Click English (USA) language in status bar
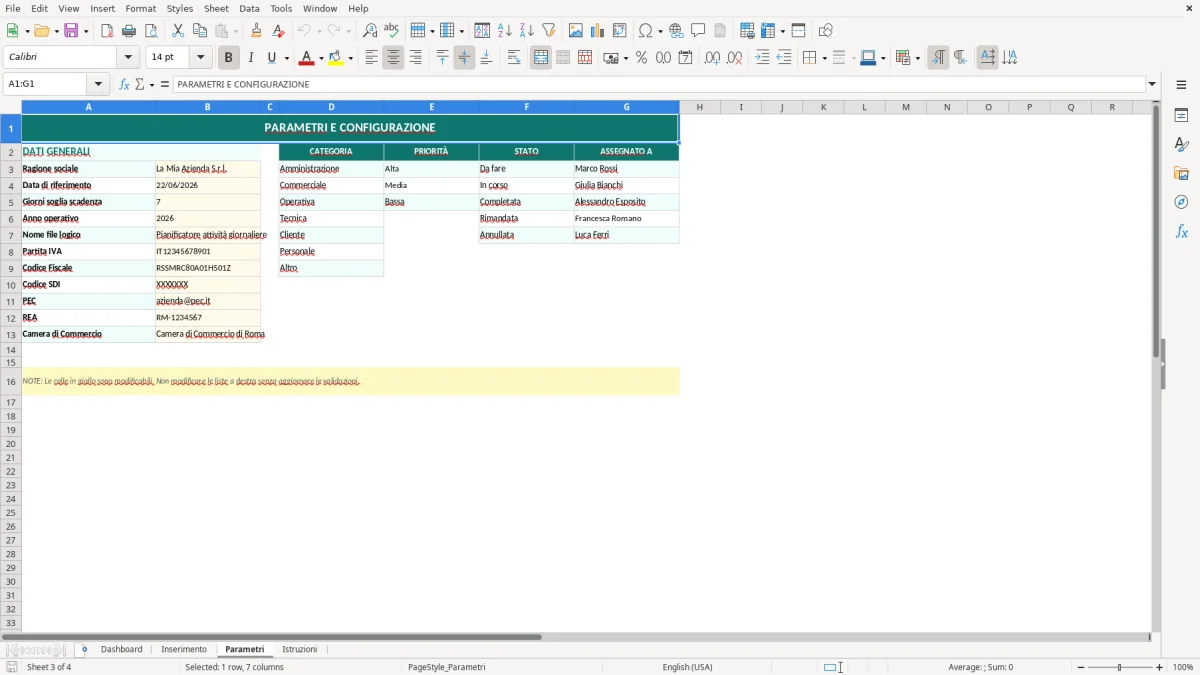 [x=687, y=667]
